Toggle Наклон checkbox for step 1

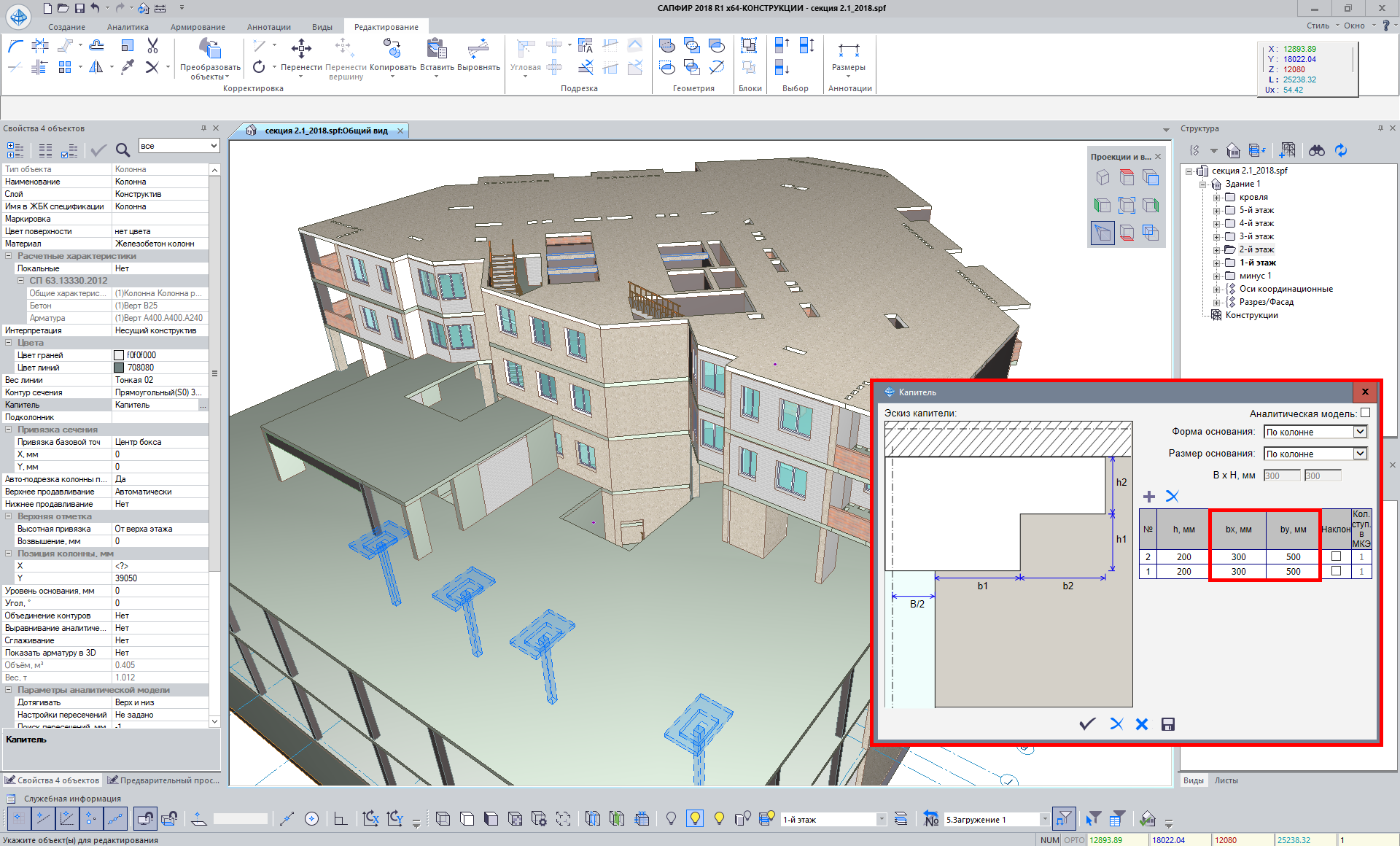(1336, 571)
